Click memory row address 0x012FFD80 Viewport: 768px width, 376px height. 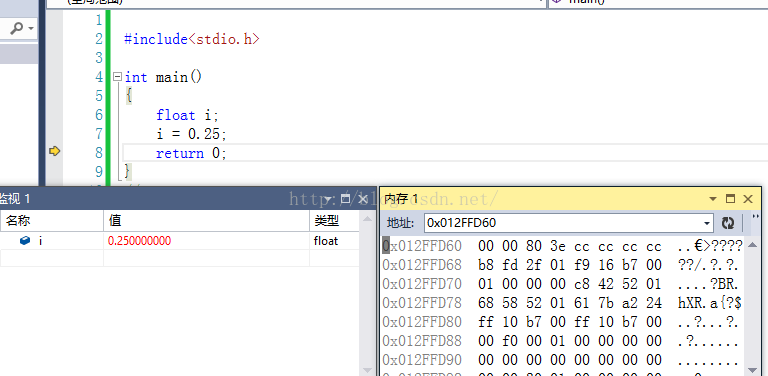[422, 322]
